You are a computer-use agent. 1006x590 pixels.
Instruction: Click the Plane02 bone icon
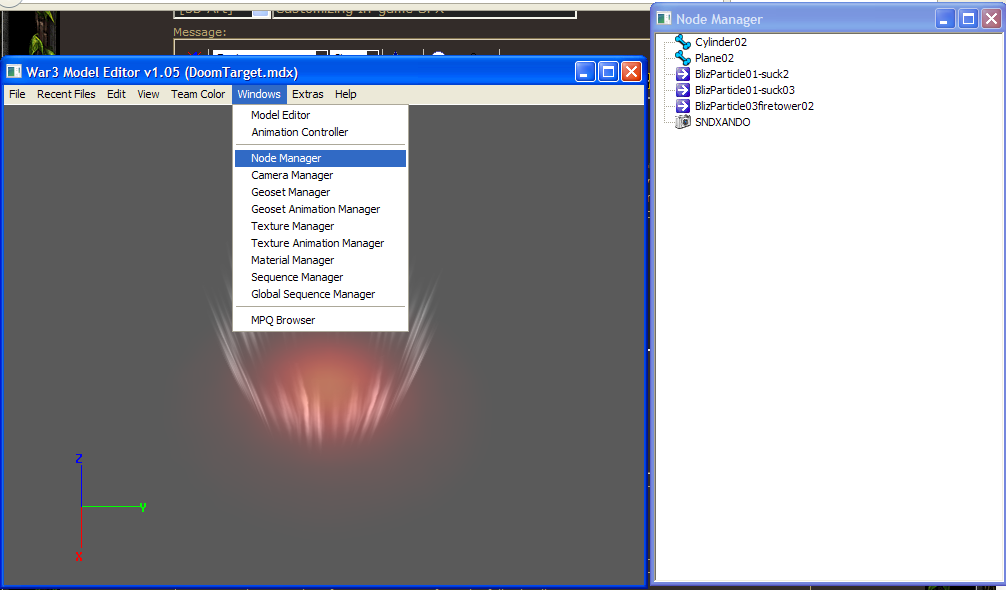683,58
